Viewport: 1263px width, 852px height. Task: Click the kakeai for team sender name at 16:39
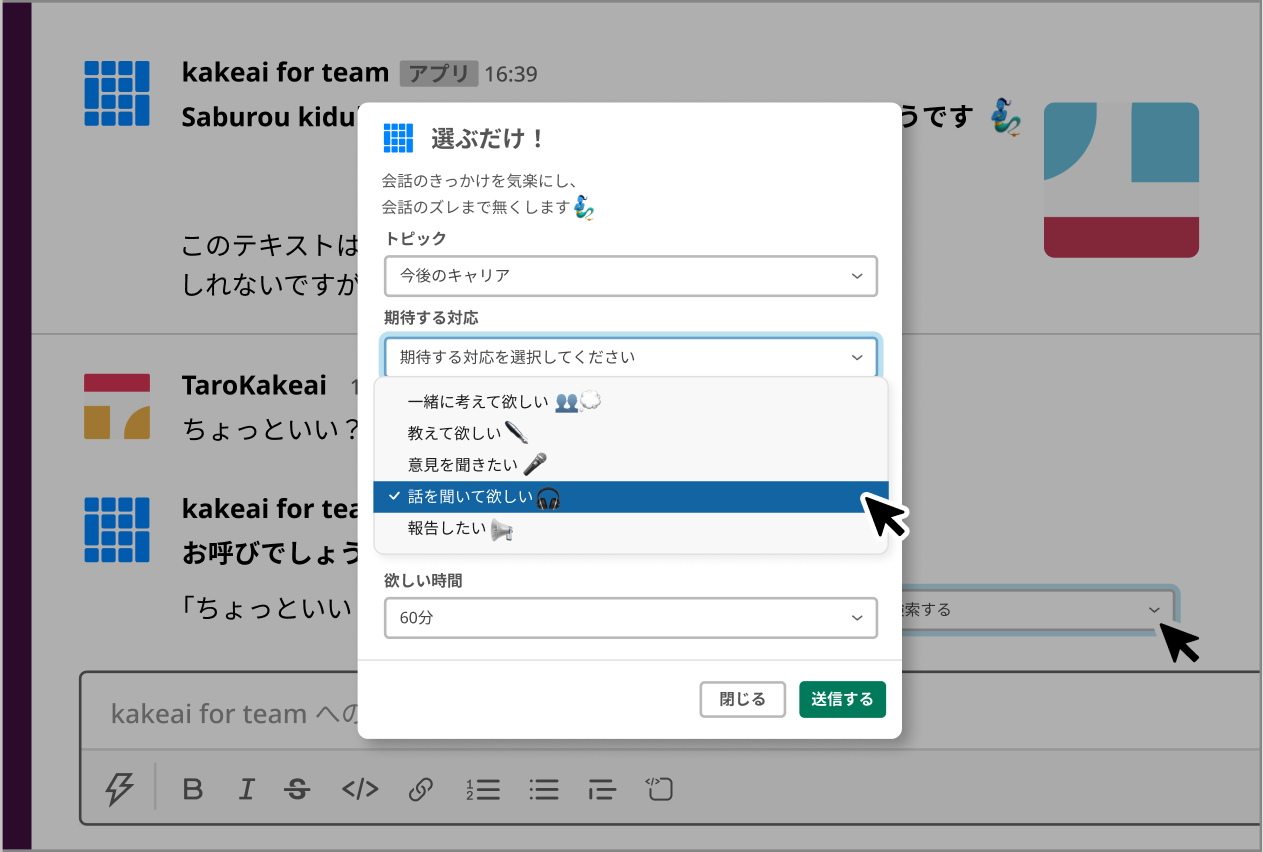[285, 73]
